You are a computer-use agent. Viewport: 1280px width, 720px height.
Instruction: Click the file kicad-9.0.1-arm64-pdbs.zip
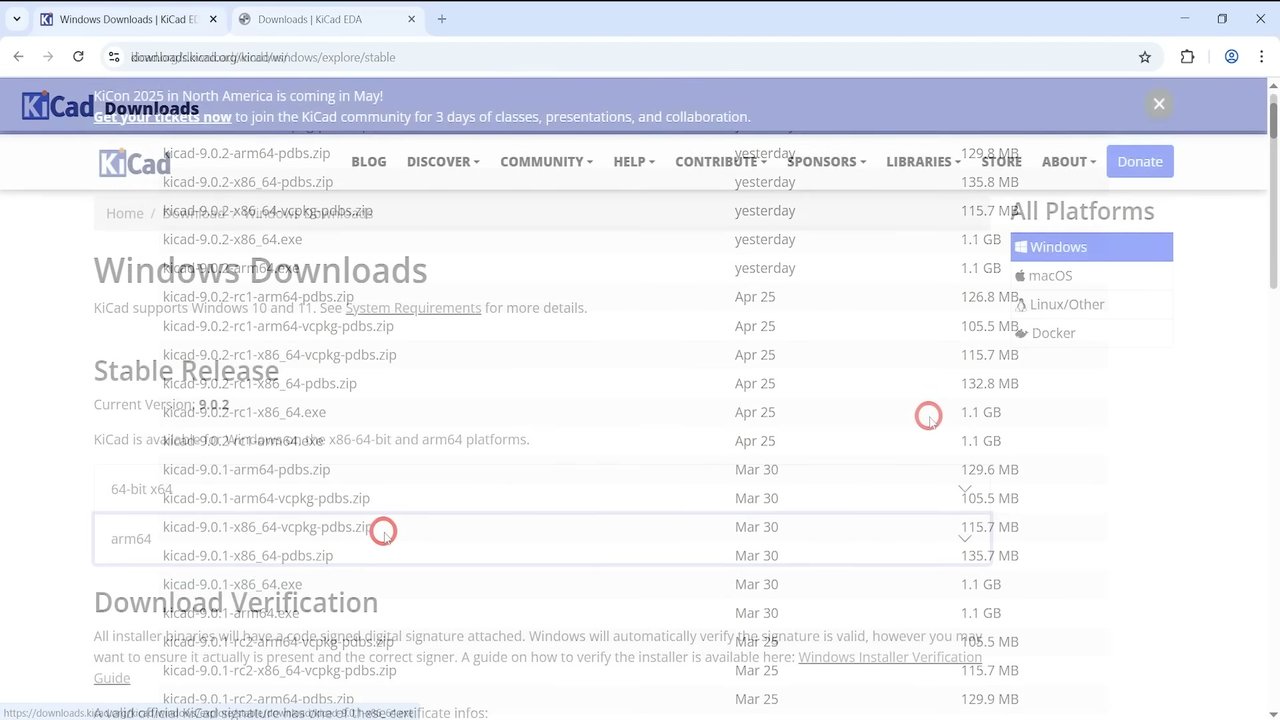click(246, 470)
